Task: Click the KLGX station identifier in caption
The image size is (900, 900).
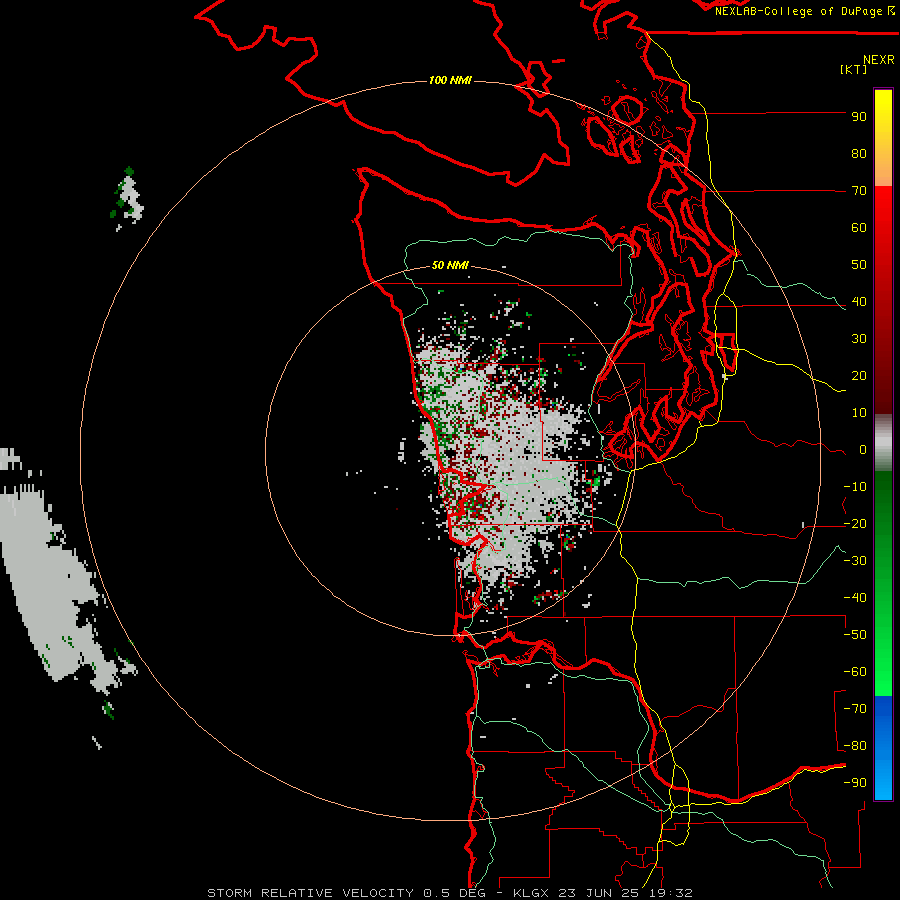Action: click(531, 893)
